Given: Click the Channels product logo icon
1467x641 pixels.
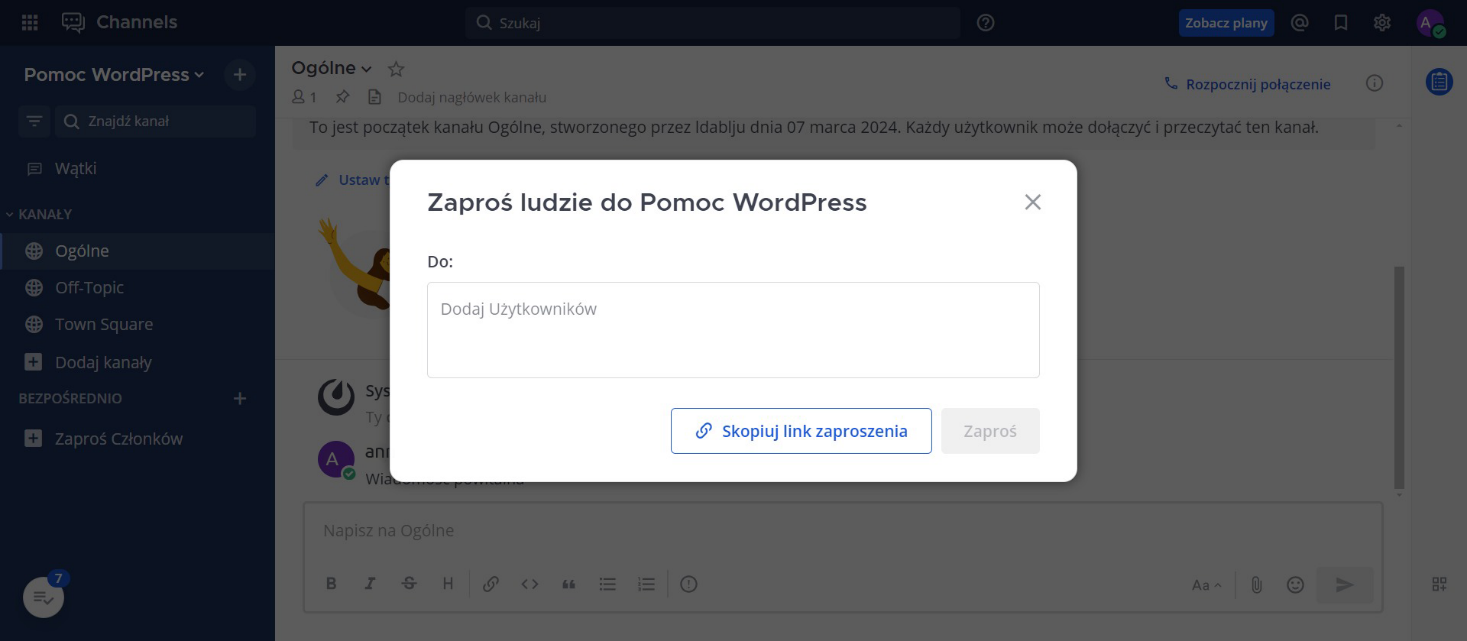Looking at the screenshot, I should pyautogui.click(x=73, y=22).
